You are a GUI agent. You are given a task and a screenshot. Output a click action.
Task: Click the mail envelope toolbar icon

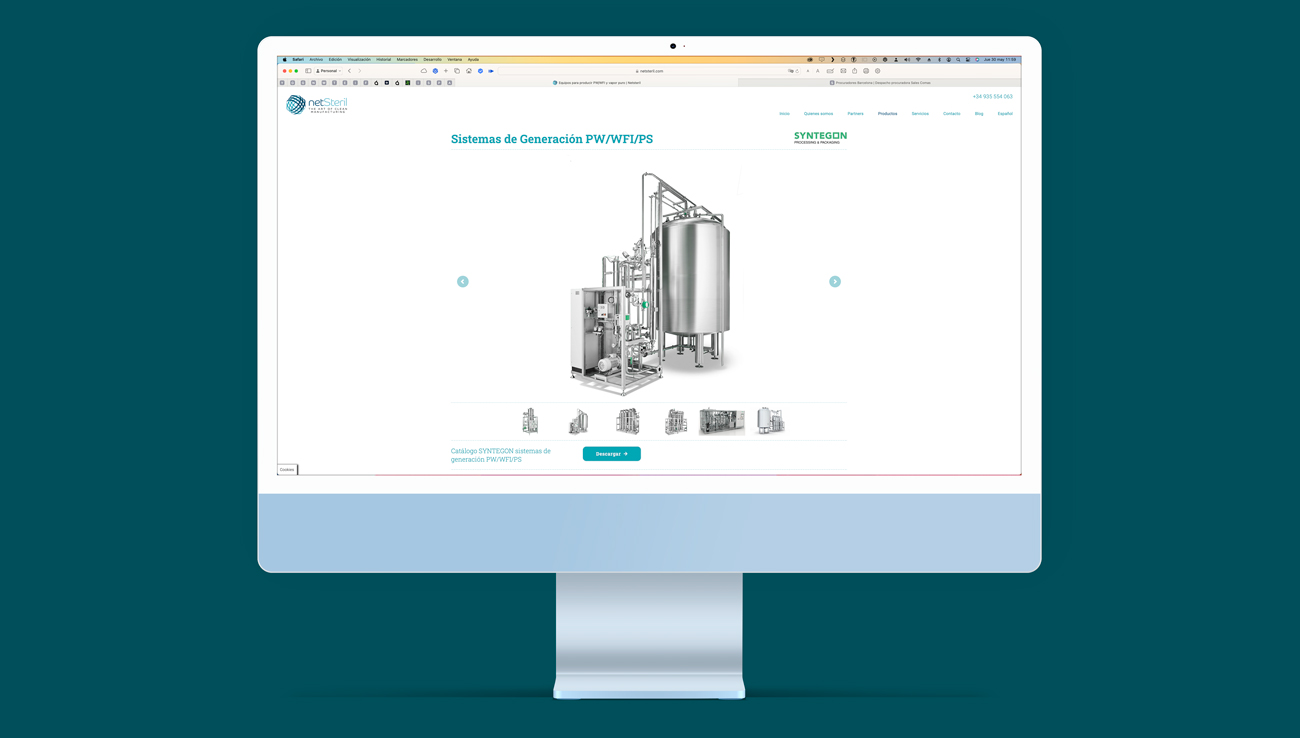tap(843, 71)
